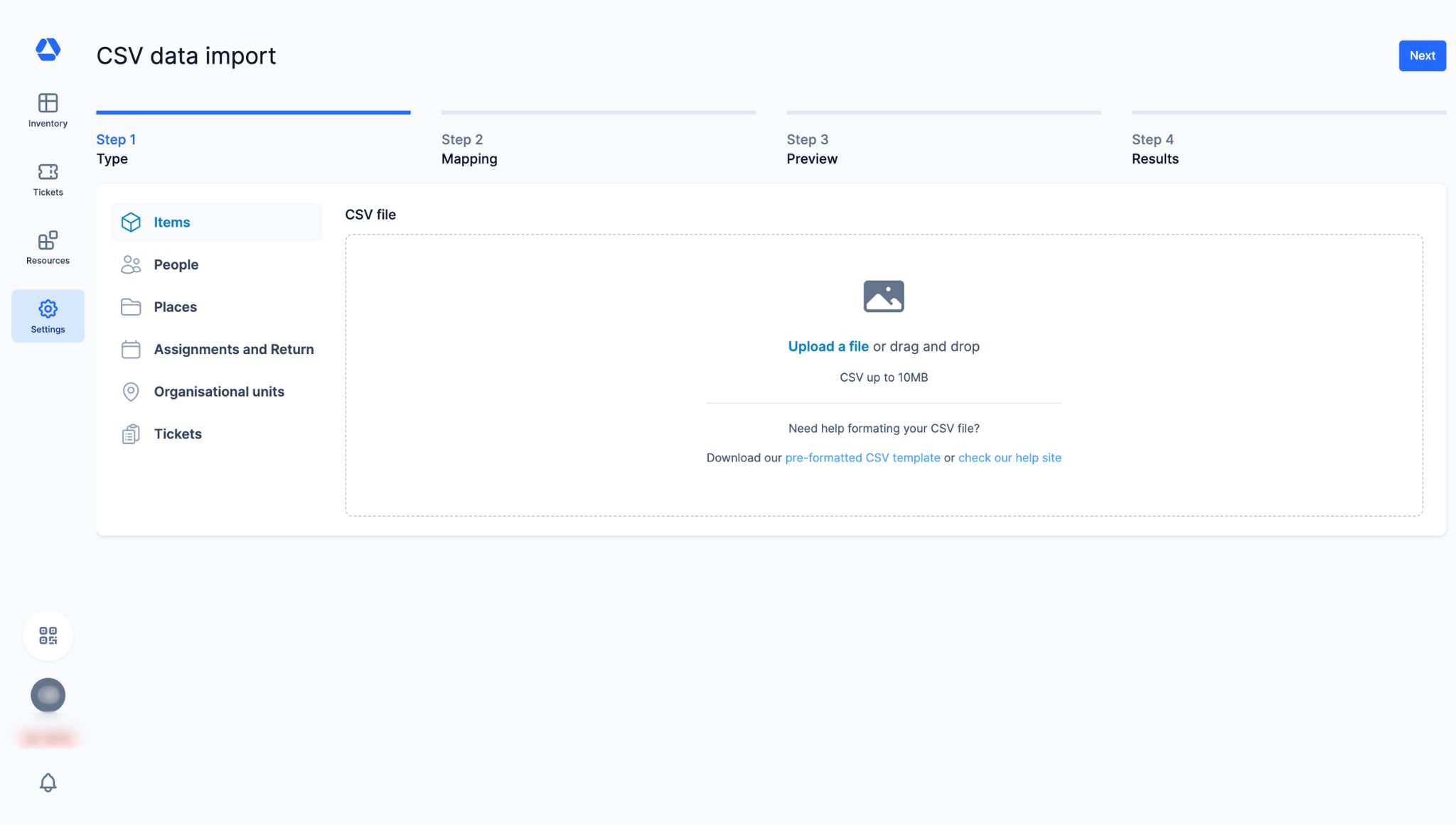Click the user avatar in the sidebar
Screen dimensions: 1456x826
click(48, 695)
